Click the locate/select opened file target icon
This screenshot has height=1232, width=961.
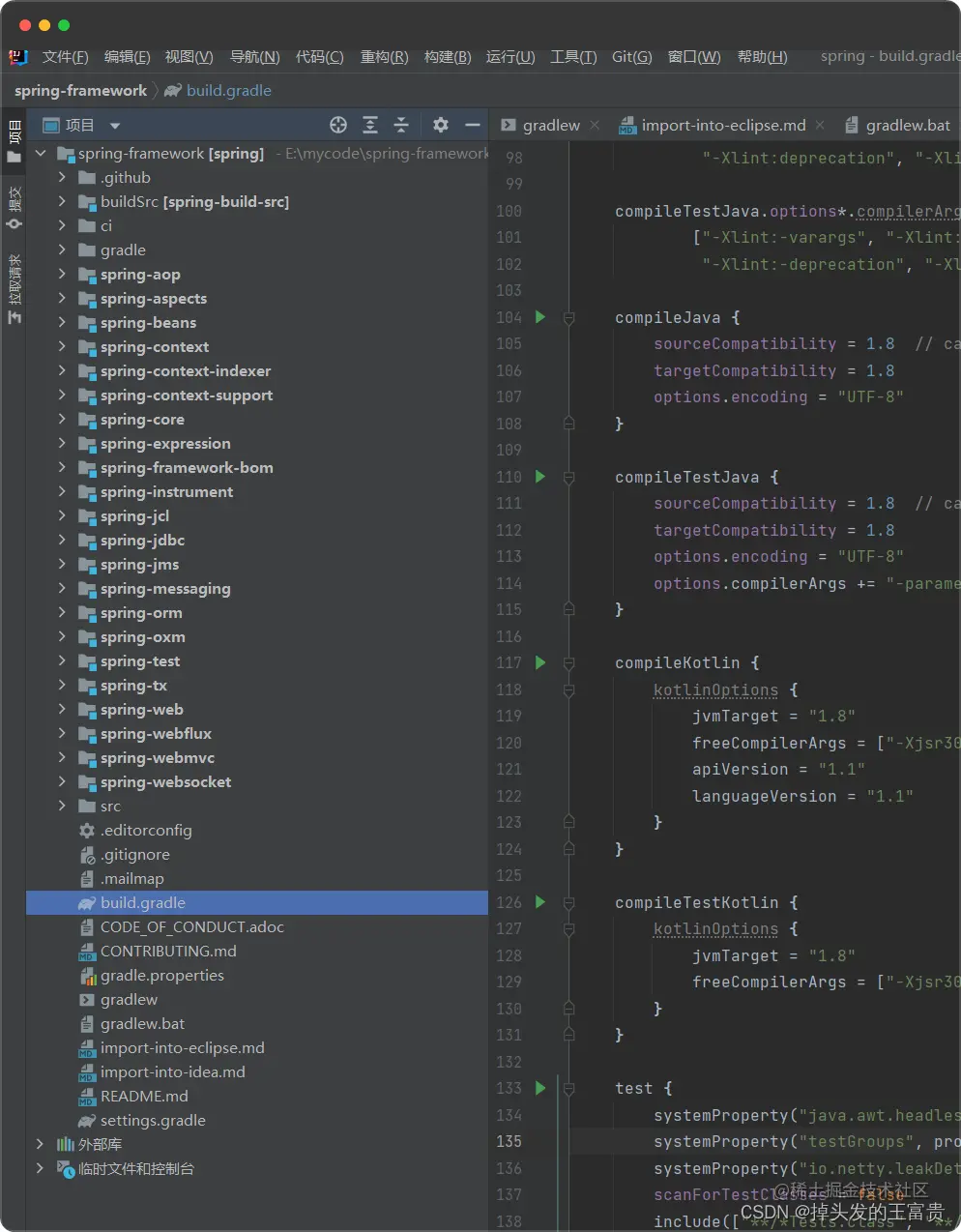(x=338, y=125)
